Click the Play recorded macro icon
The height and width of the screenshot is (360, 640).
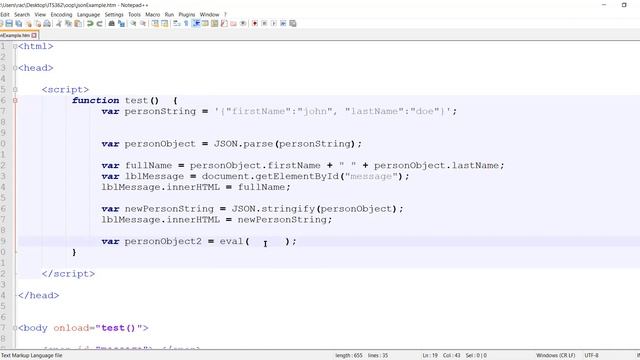[274, 24]
